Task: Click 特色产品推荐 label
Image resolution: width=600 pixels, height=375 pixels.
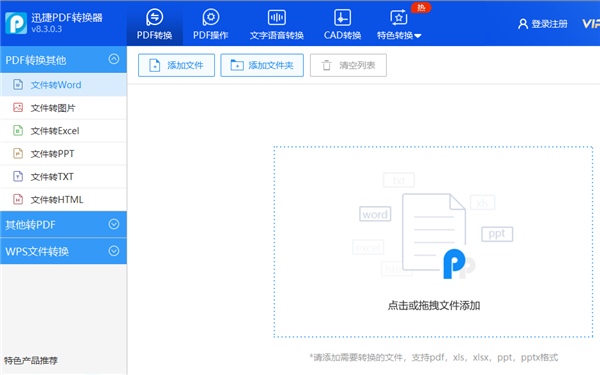Action: pyautogui.click(x=31, y=360)
